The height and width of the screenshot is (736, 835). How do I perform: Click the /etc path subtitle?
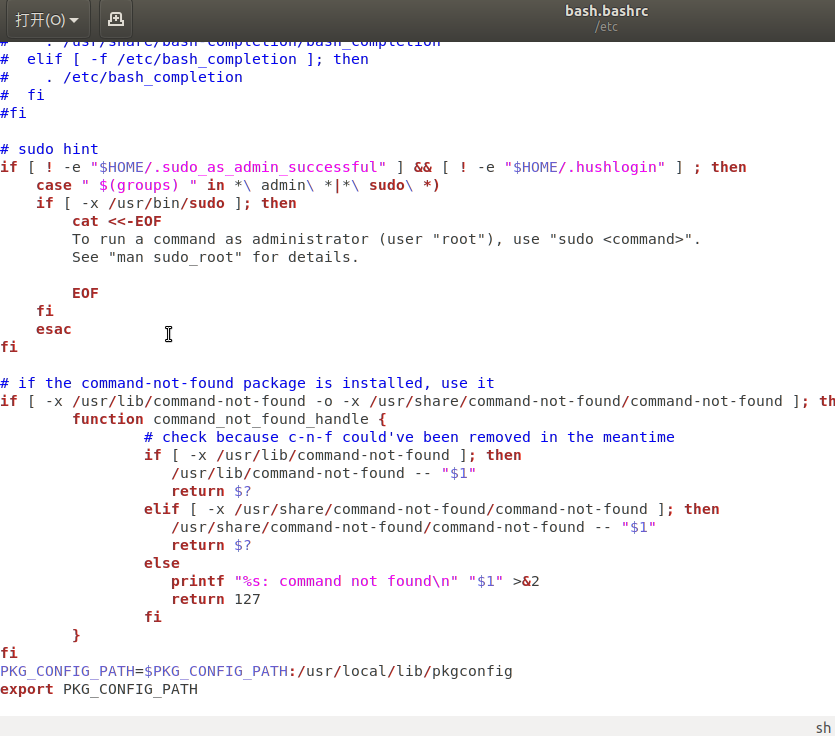click(607, 27)
